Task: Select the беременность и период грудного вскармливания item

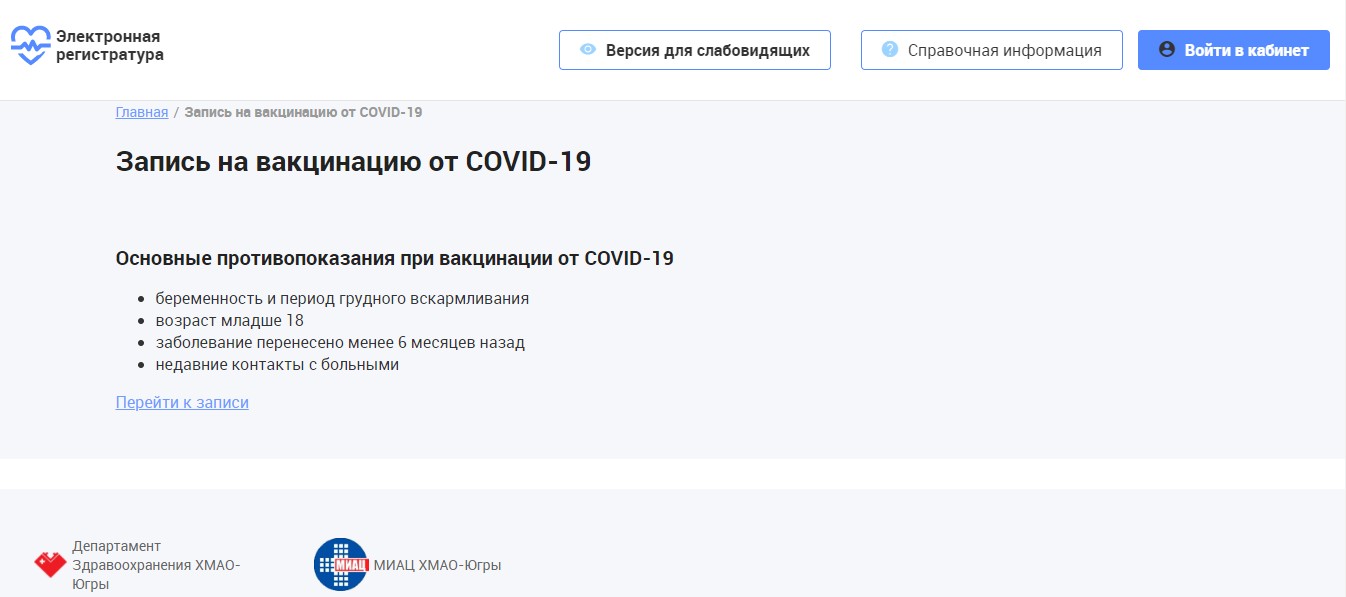Action: (x=342, y=298)
